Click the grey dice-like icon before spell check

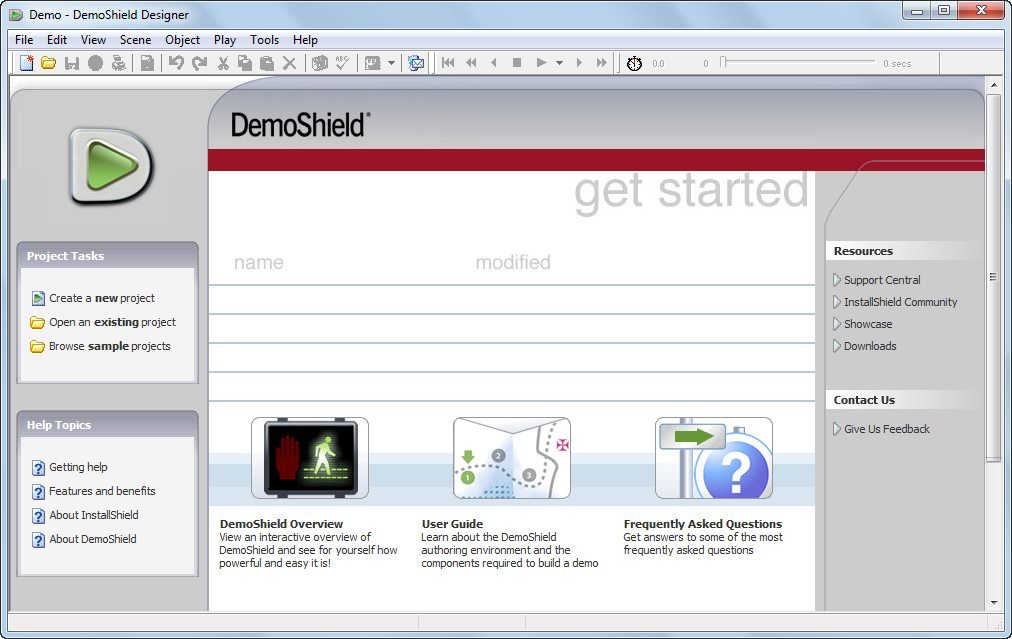pos(319,63)
